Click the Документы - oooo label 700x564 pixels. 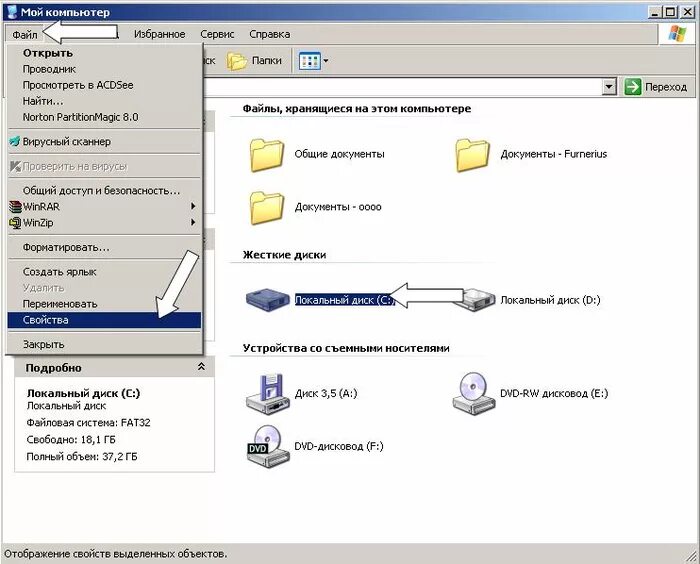[338, 207]
